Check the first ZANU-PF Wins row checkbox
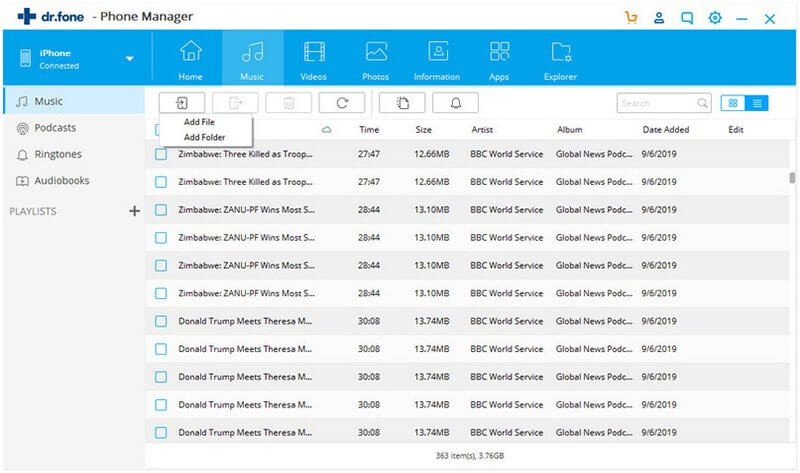This screenshot has width=800, height=473. pos(161,210)
